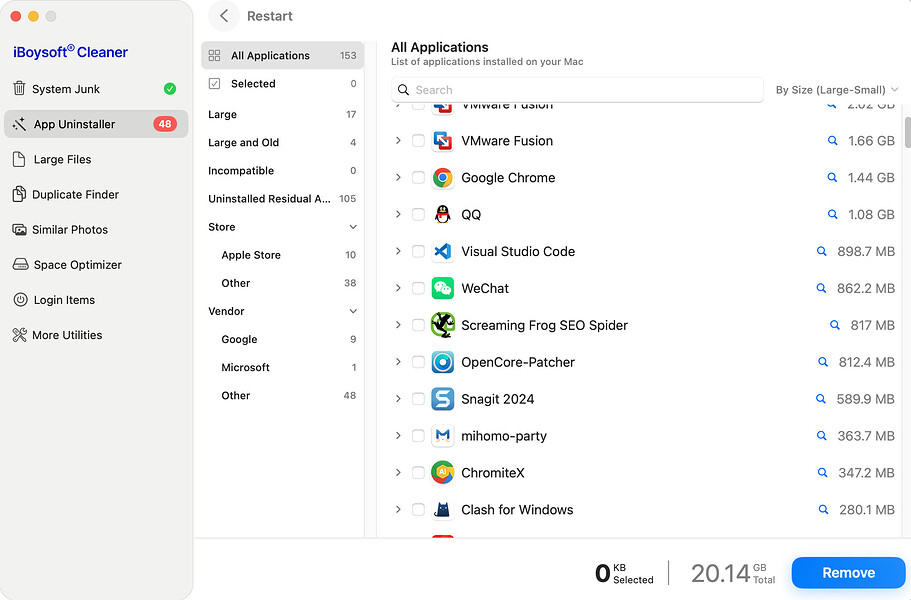Check the QQ checkbox
This screenshot has height=600, width=911.
click(418, 214)
